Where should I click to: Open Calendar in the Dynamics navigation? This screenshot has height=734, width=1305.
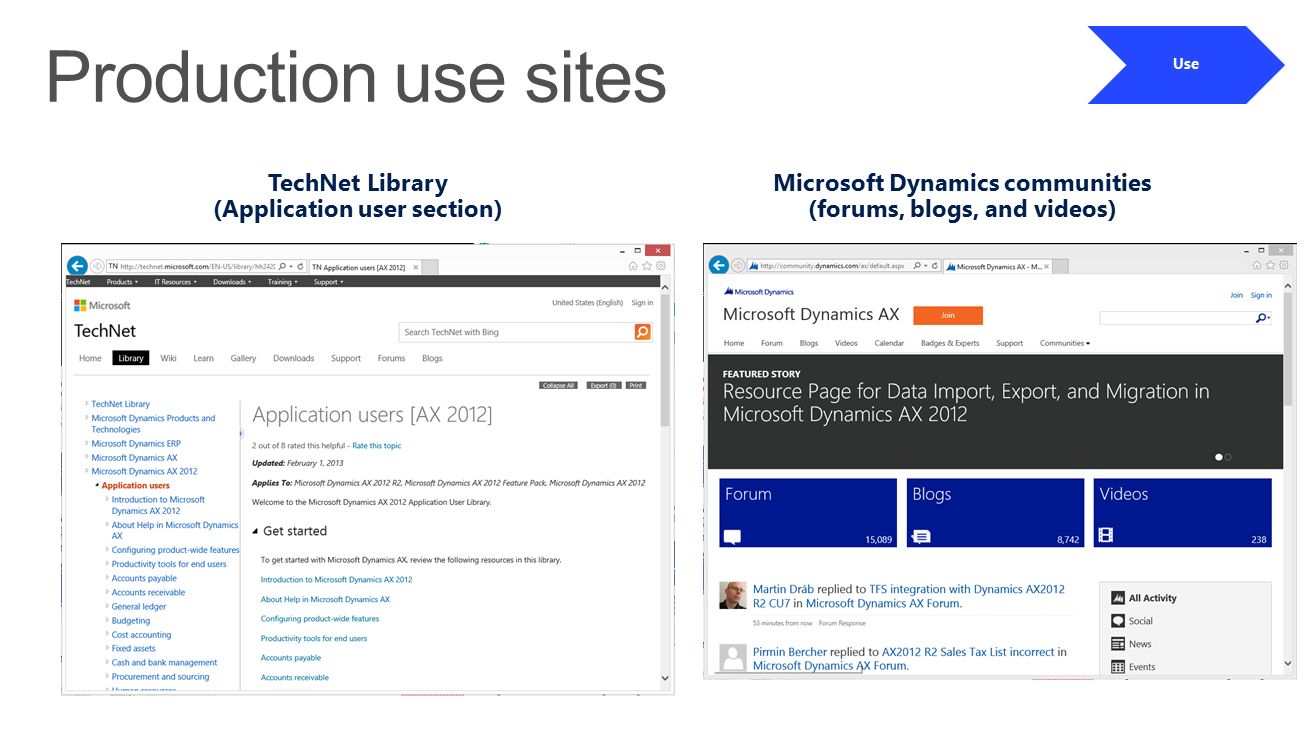coord(889,343)
